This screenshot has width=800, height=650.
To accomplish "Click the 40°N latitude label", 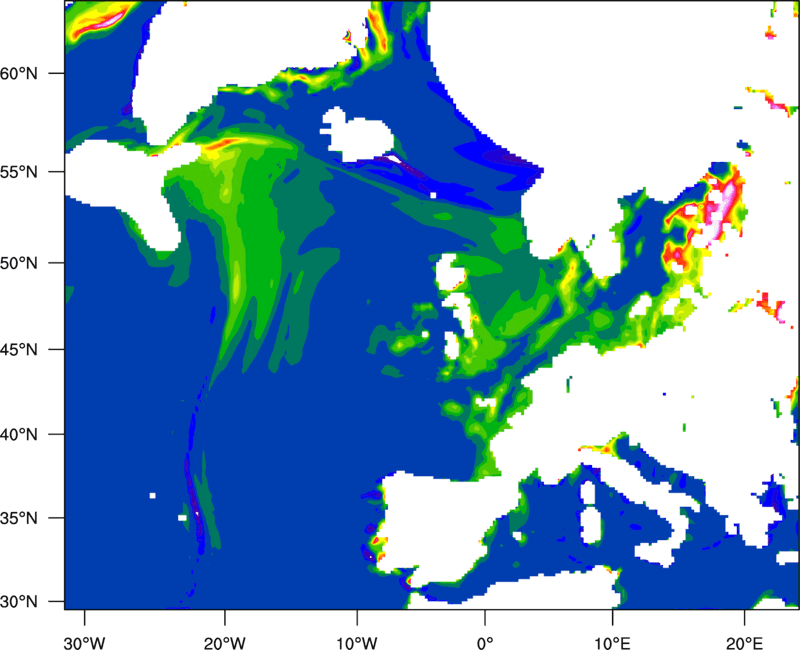I will pos(19,435).
